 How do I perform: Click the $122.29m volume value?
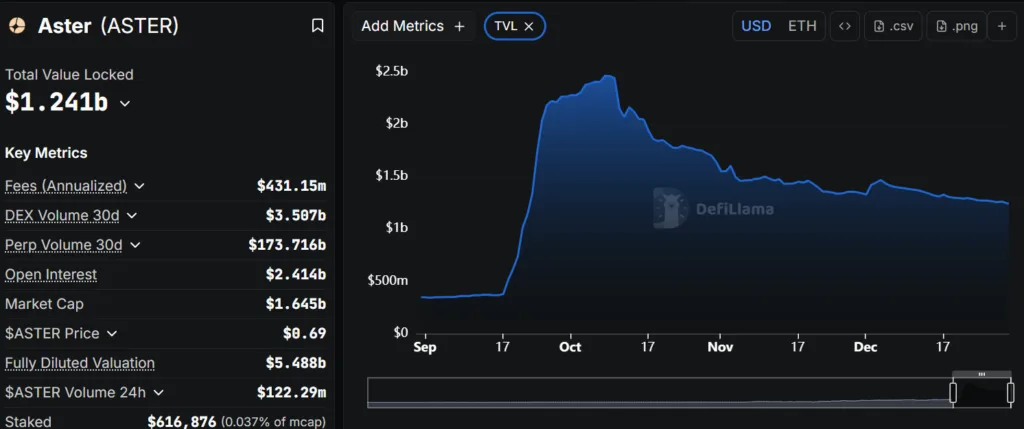pyautogui.click(x=291, y=392)
